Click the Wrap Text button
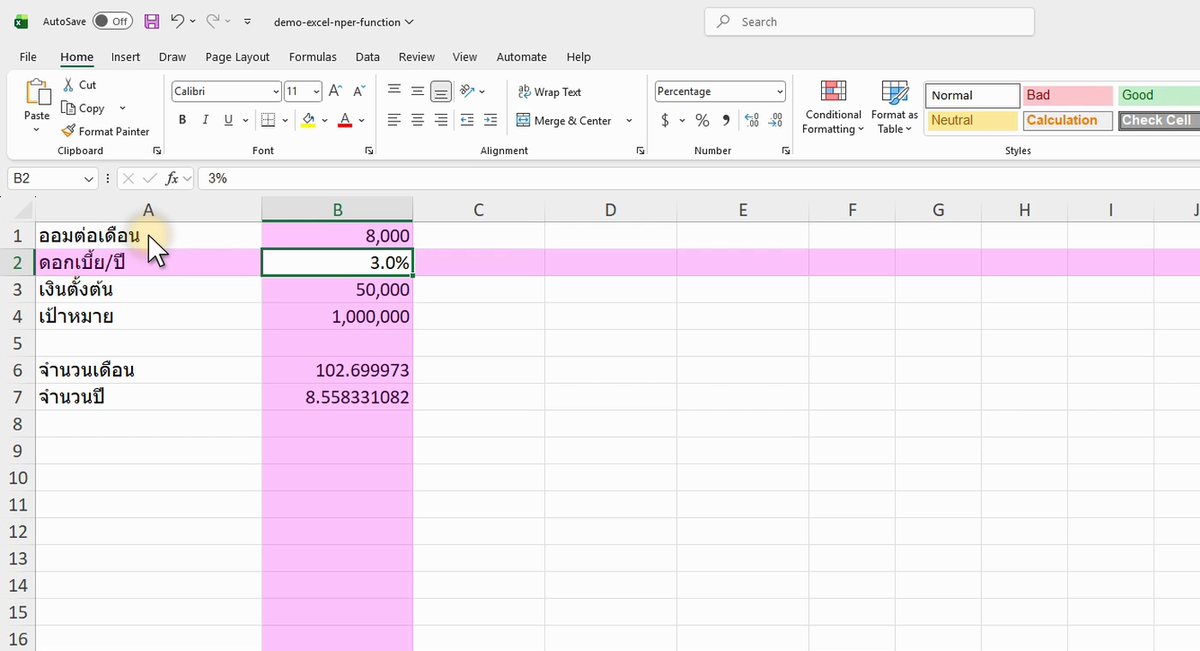The image size is (1200, 651). [549, 92]
